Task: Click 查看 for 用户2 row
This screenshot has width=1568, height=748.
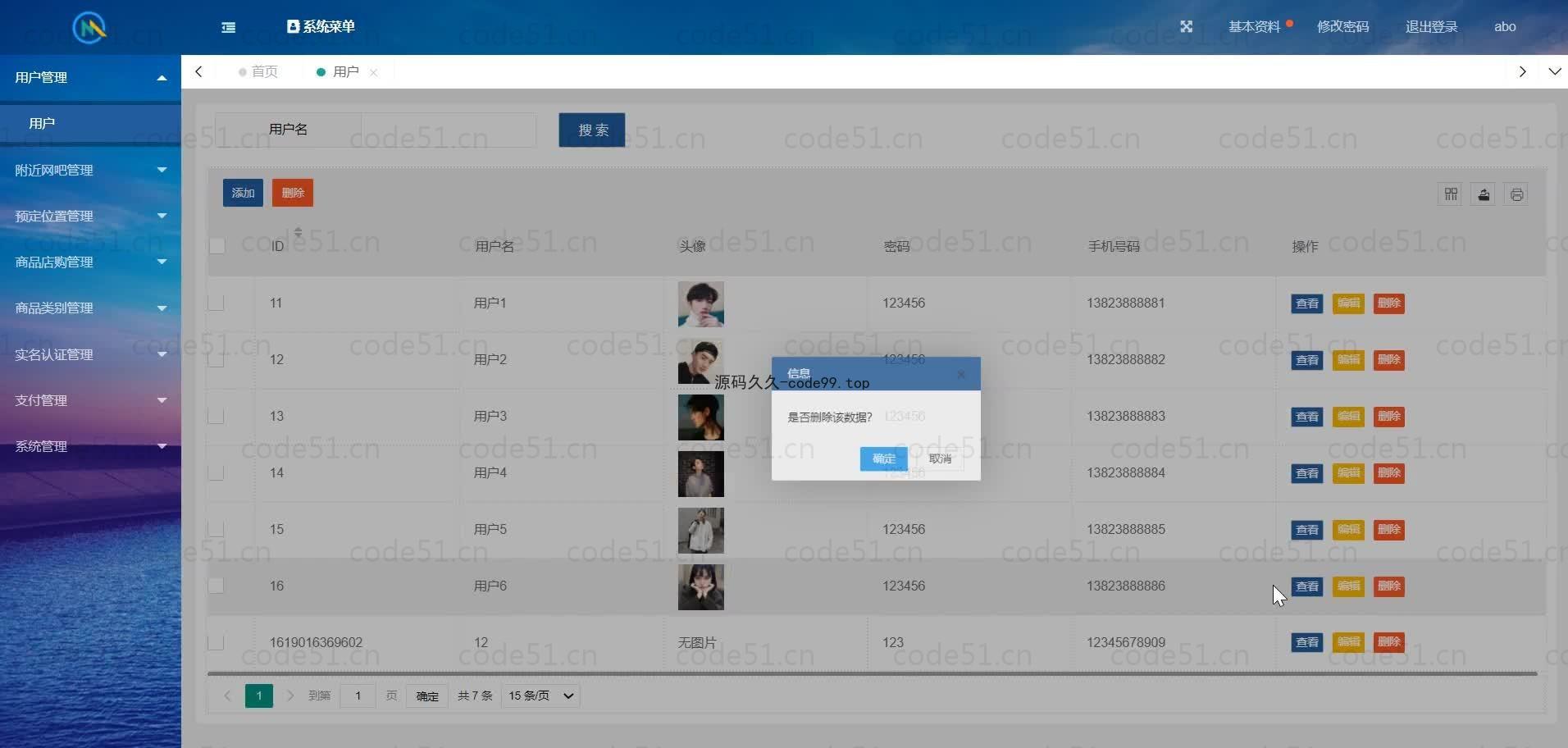Action: 1307,360
